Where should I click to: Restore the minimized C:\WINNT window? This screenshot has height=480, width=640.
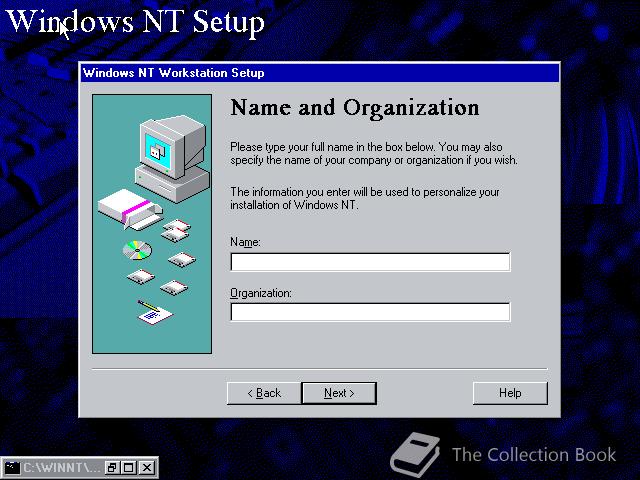pos(111,467)
